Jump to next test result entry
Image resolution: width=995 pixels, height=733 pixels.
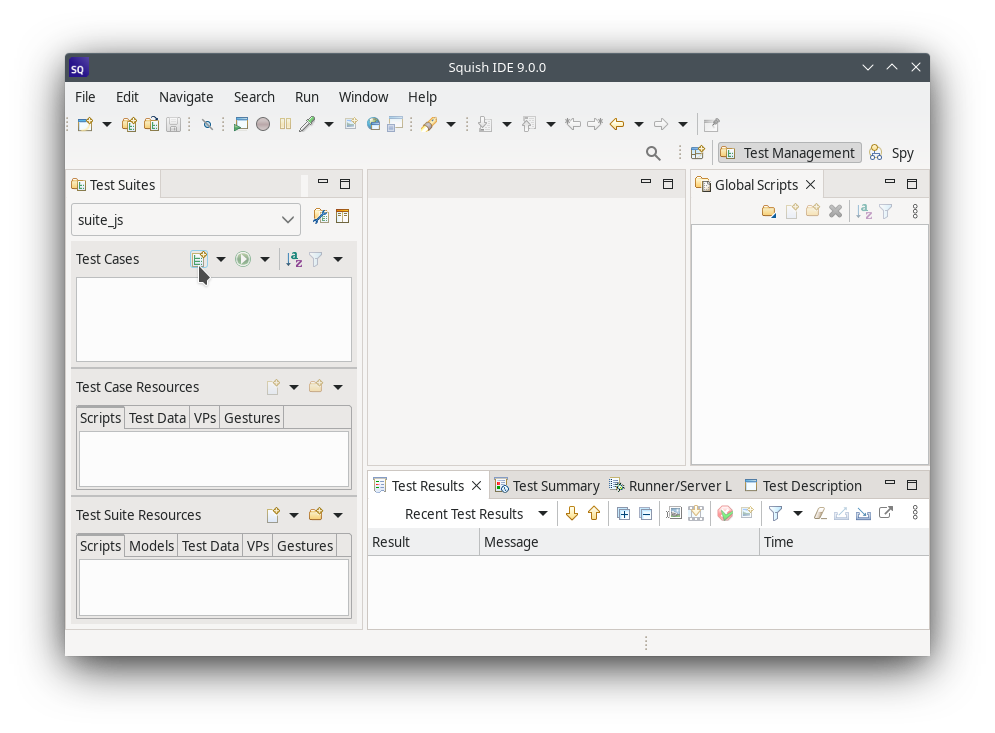click(x=570, y=512)
